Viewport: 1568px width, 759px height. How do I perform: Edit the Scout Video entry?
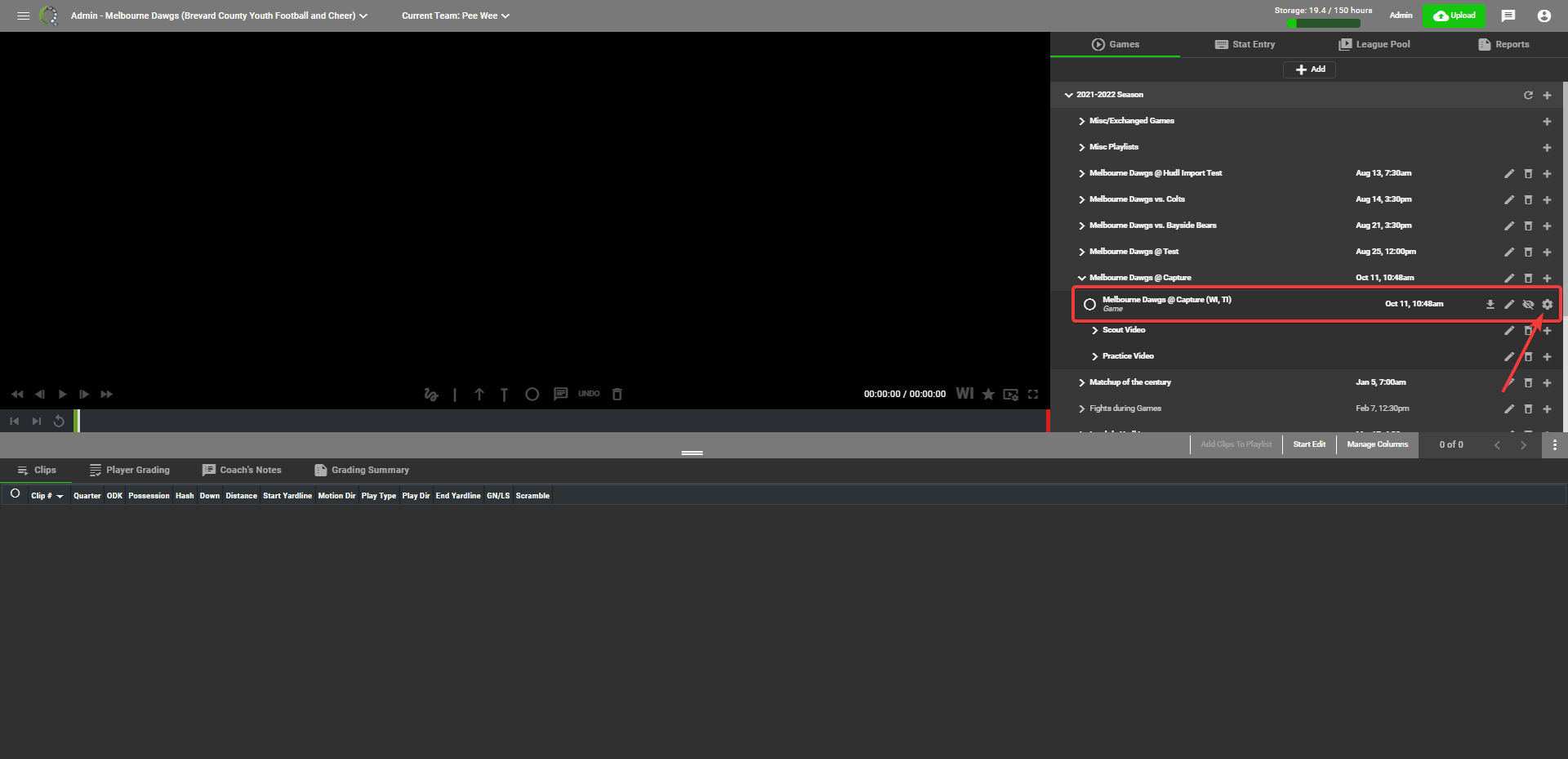tap(1509, 330)
